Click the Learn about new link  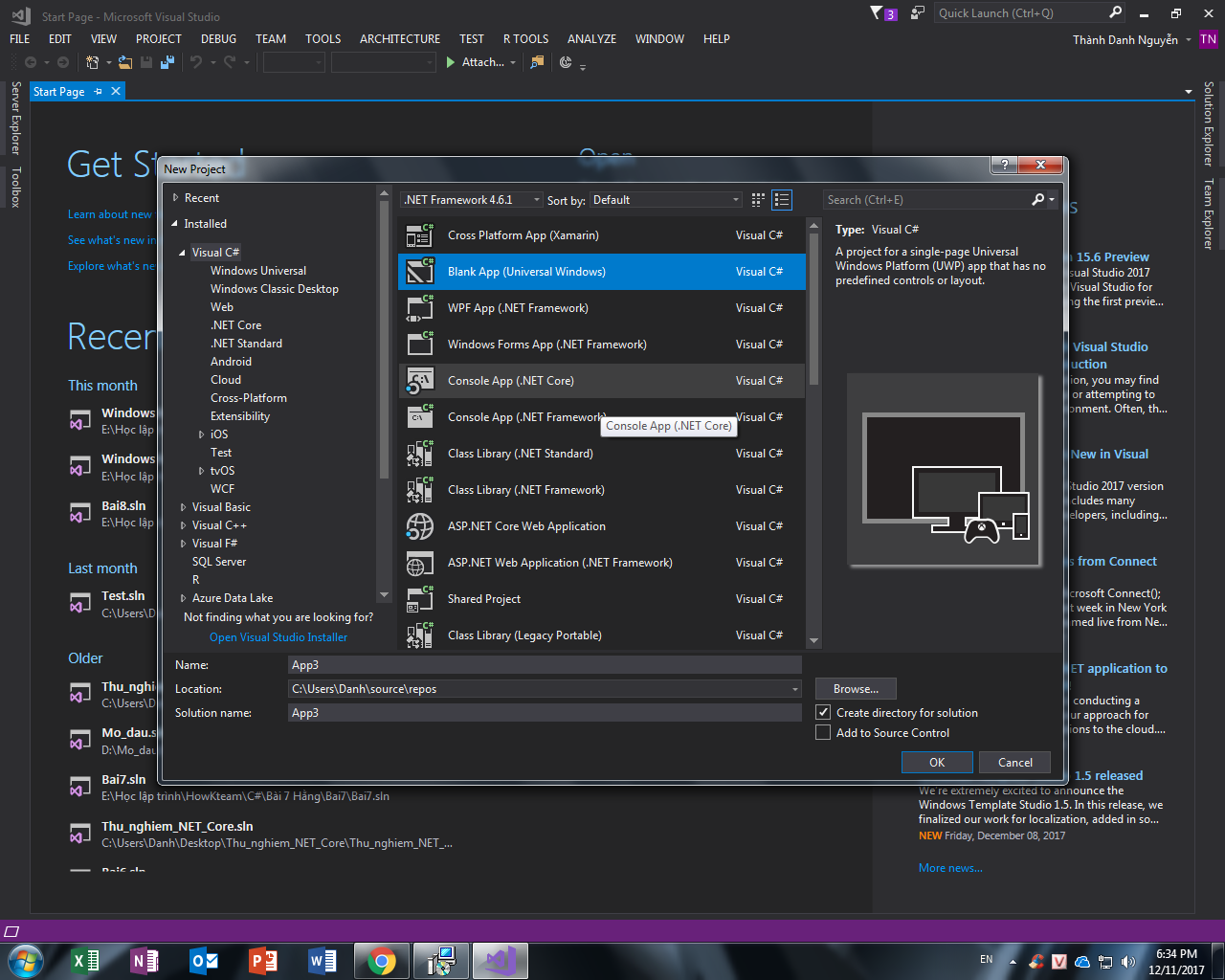pos(110,214)
